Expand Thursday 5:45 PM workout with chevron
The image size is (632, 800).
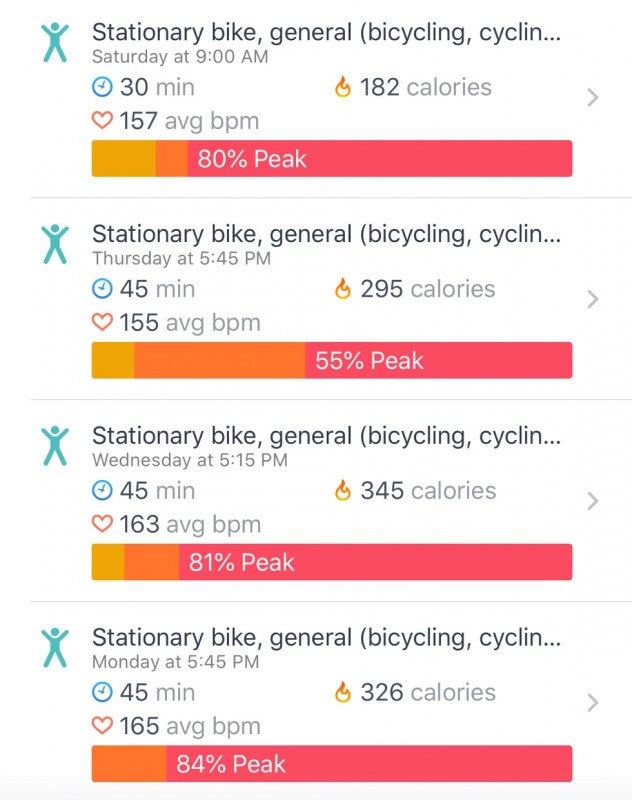(x=592, y=299)
